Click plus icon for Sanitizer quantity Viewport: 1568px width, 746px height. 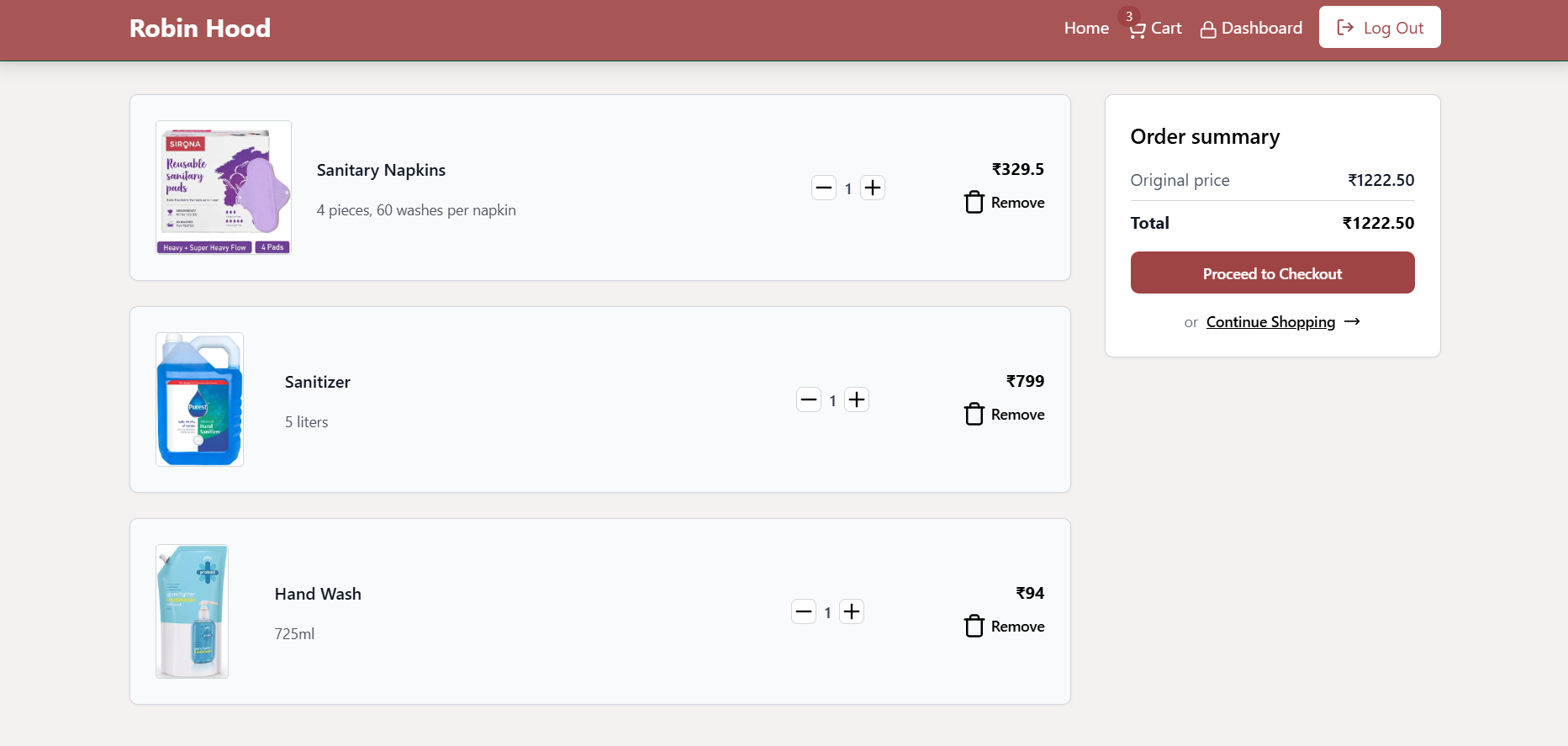tap(857, 399)
